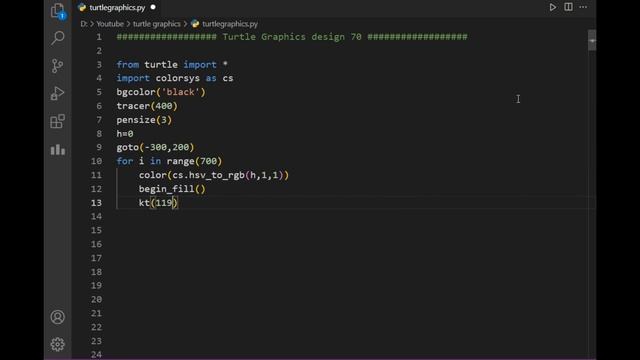Open the More Actions ellipsis menu
This screenshot has height=360, width=640.
(x=583, y=7)
